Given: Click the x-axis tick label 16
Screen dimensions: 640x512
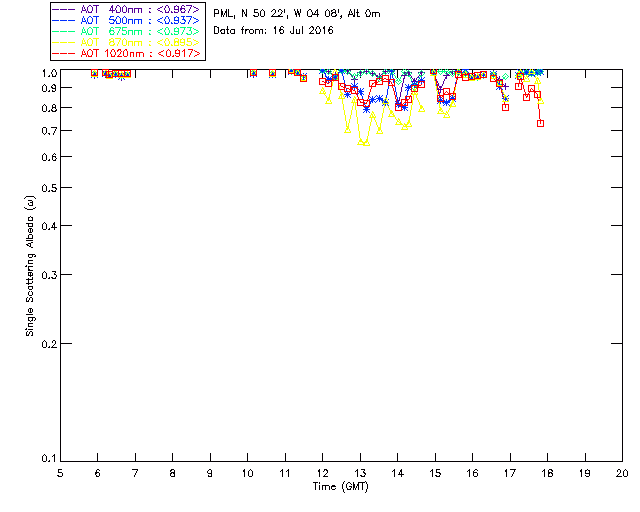Looking at the screenshot, I should point(473,473).
